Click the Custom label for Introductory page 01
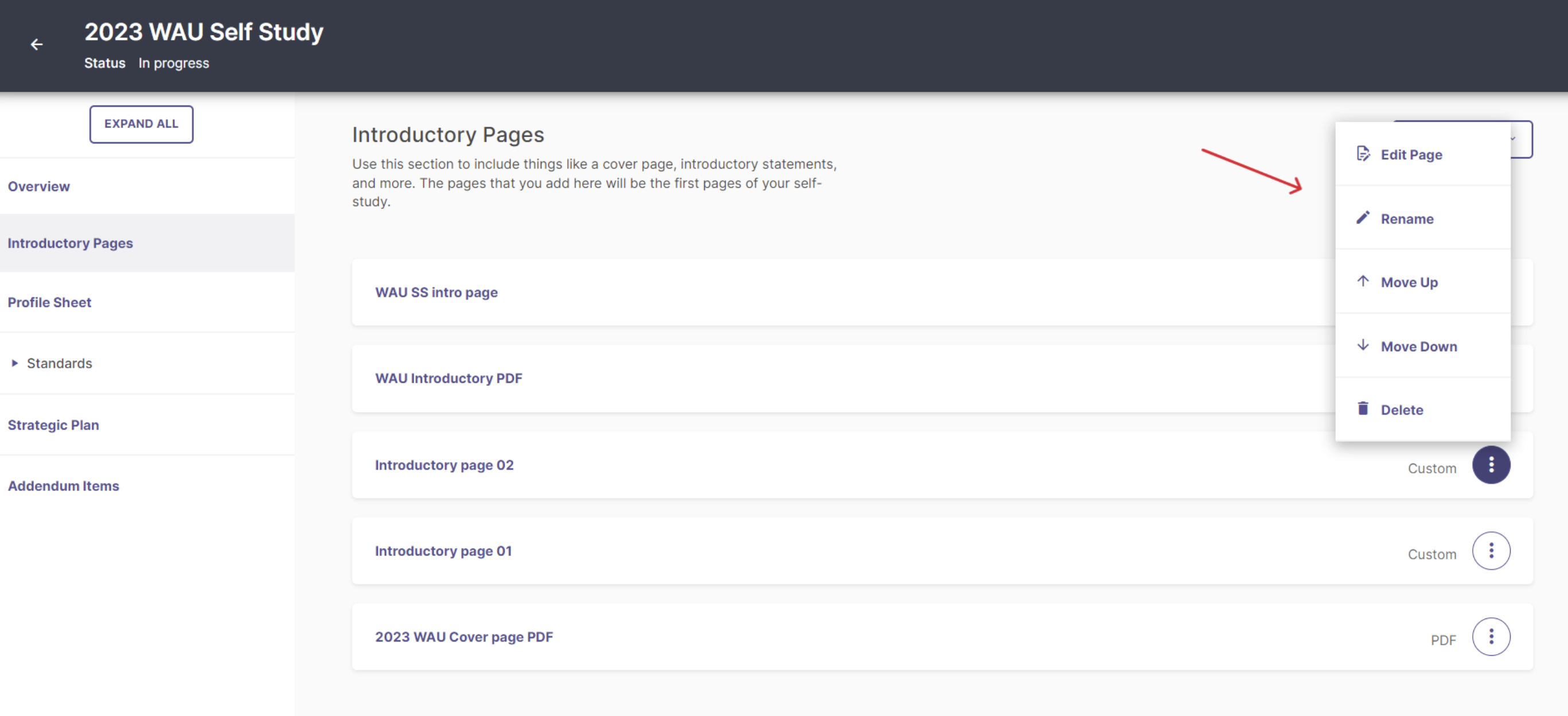 [x=1432, y=554]
